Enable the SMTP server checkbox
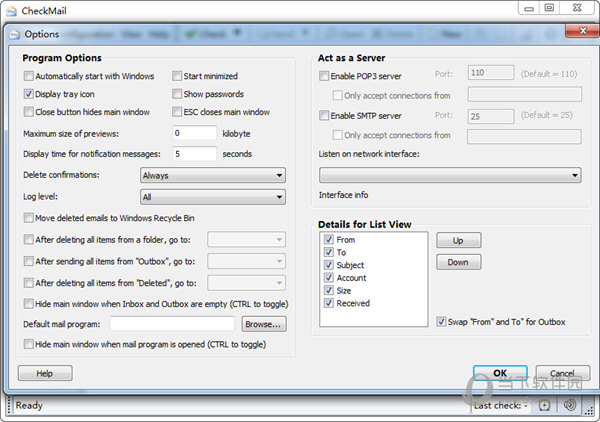Image resolution: width=600 pixels, height=422 pixels. [x=324, y=115]
